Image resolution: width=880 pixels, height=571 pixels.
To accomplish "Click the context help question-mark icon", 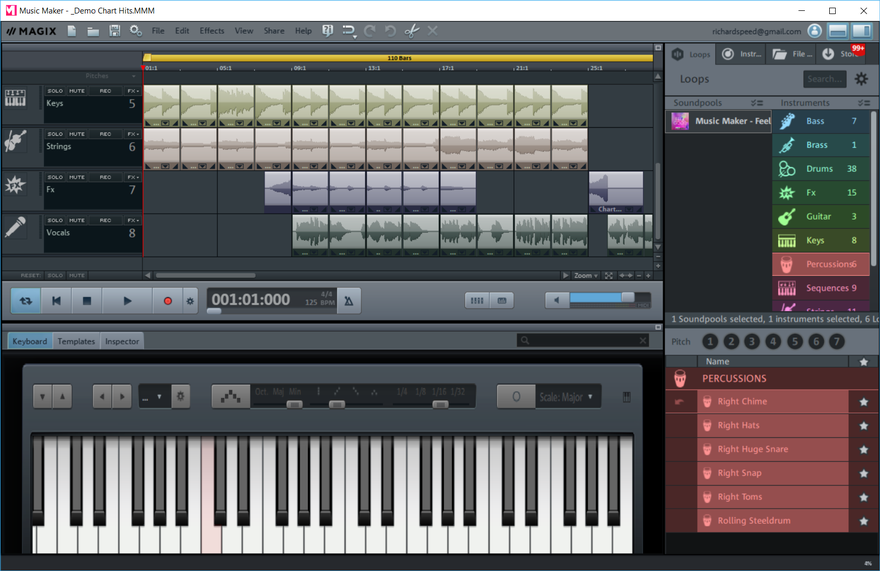I will click(328, 31).
